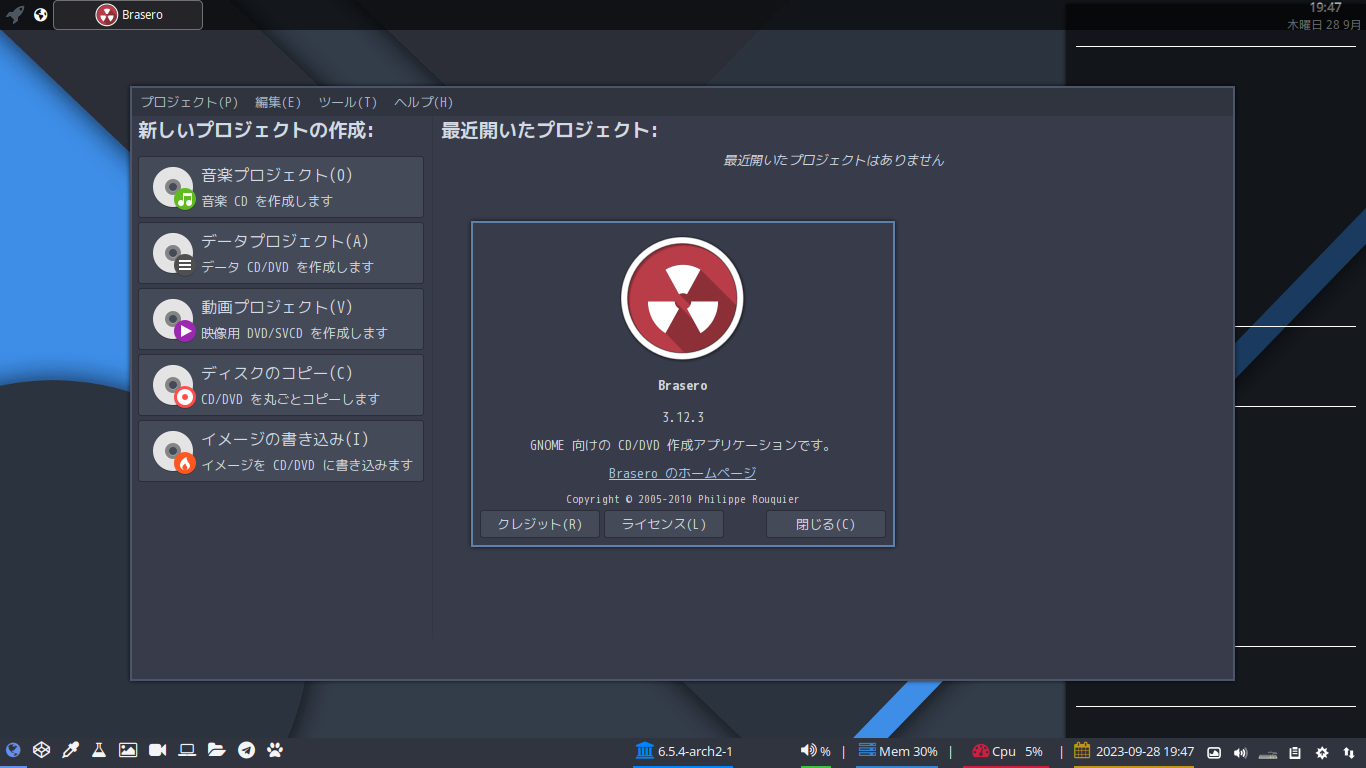Open the Tools (ツール) menu
The image size is (1366, 768).
348,102
